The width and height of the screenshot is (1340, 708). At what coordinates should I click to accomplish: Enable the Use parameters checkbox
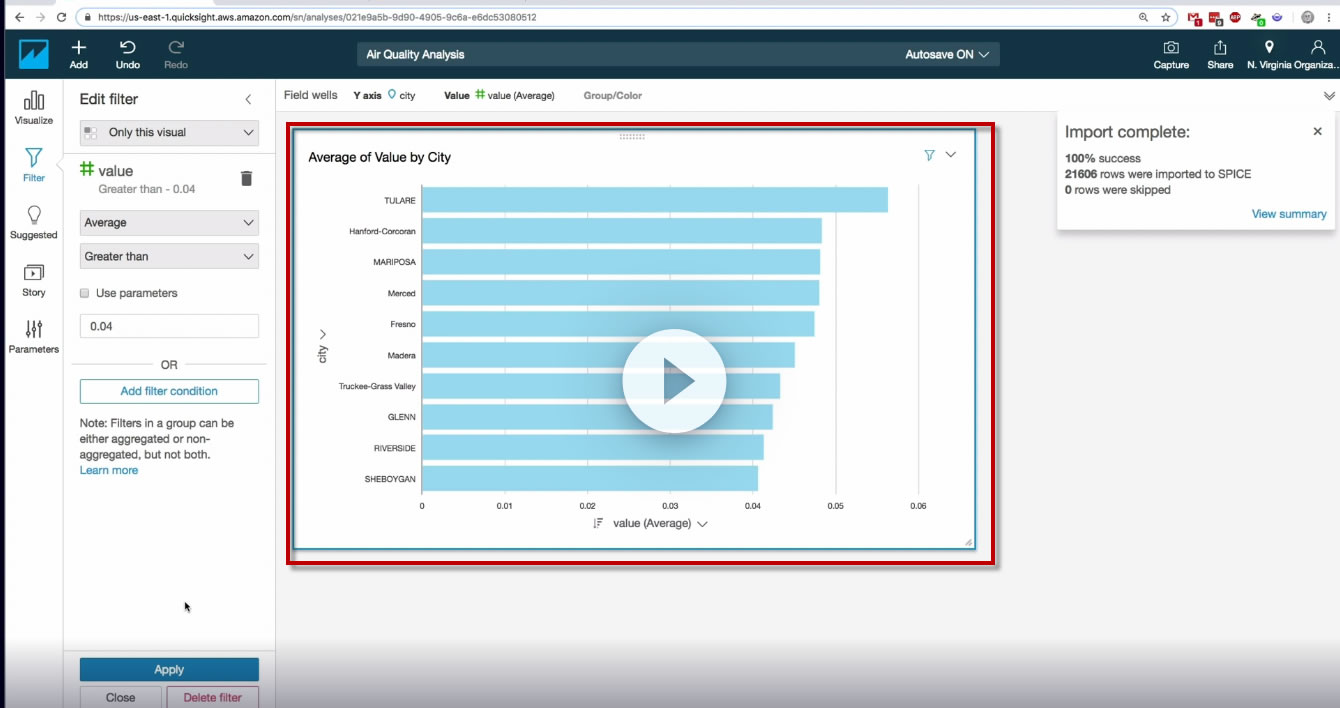[x=85, y=293]
